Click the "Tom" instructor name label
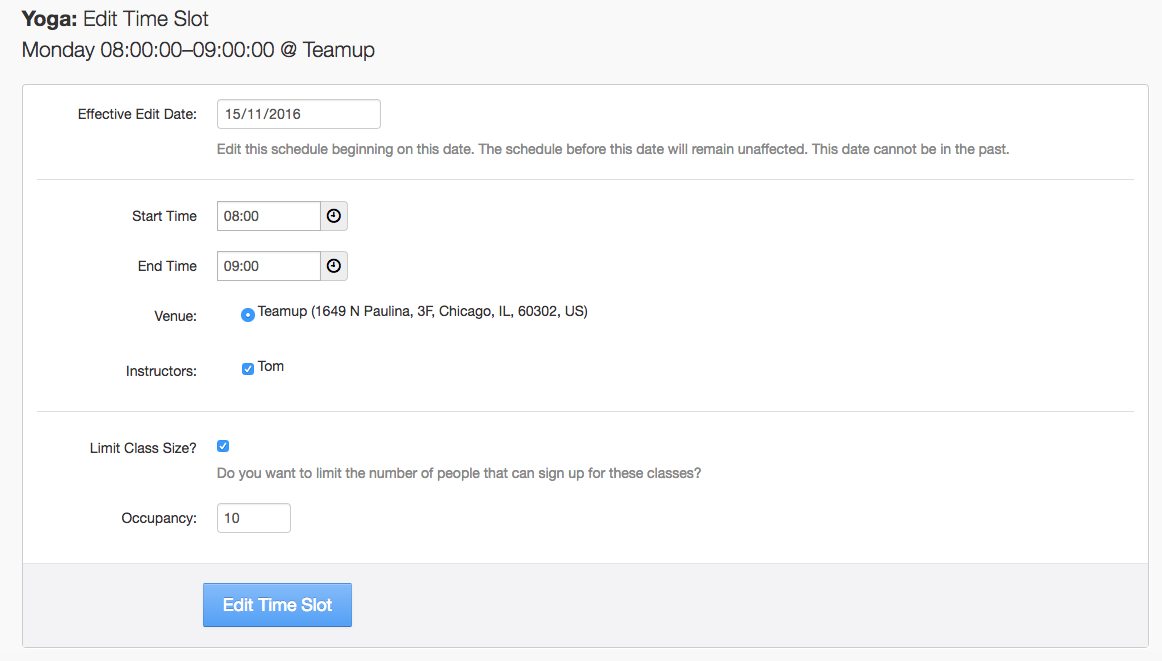 tap(271, 366)
